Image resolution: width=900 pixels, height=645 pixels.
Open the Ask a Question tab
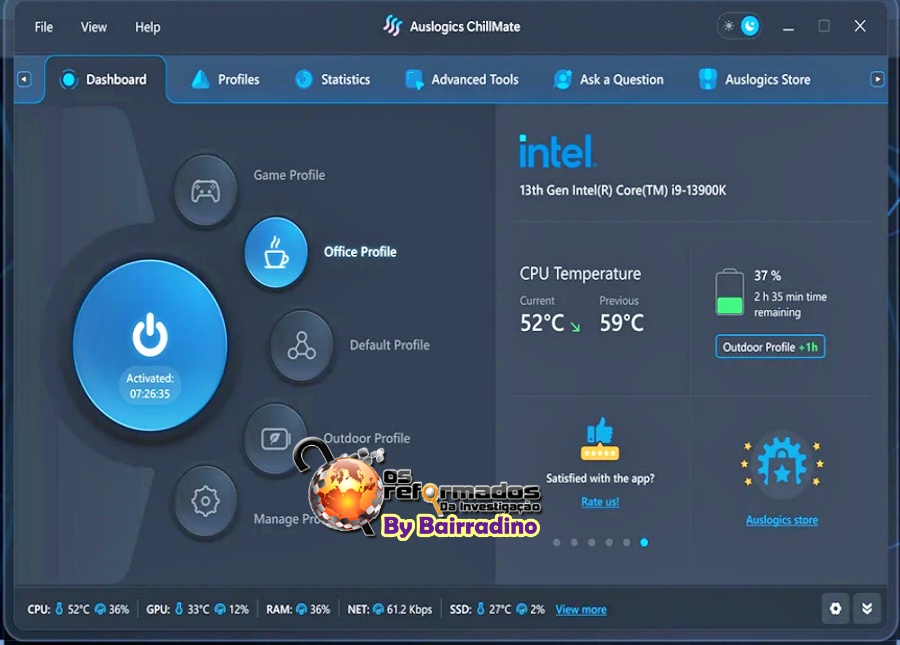pos(608,79)
